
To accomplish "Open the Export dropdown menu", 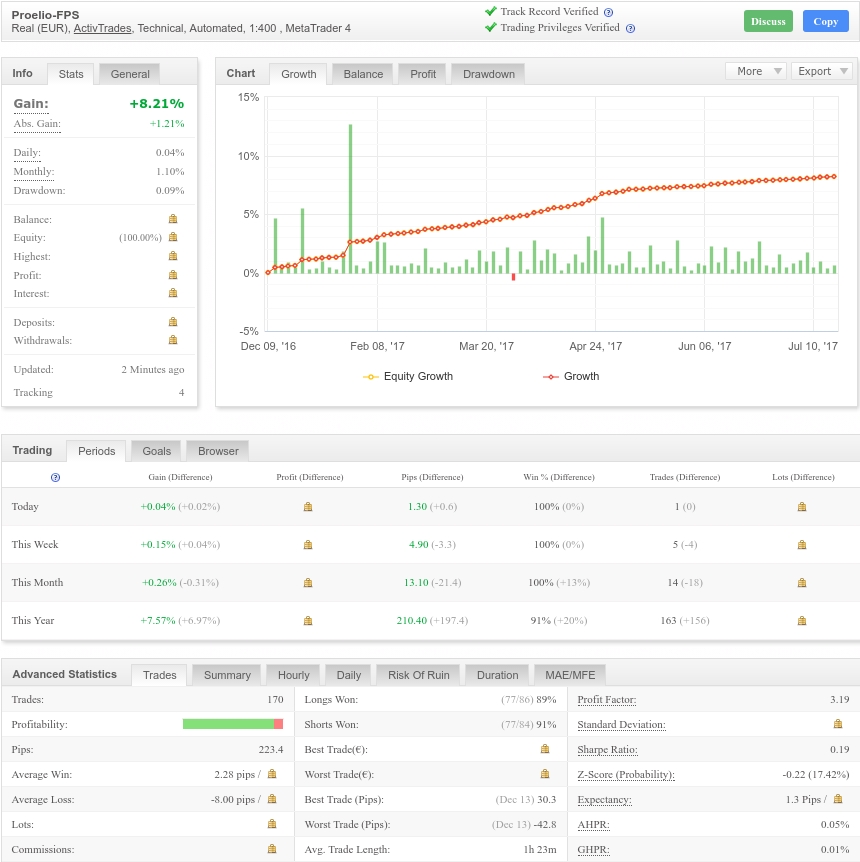I will (822, 71).
